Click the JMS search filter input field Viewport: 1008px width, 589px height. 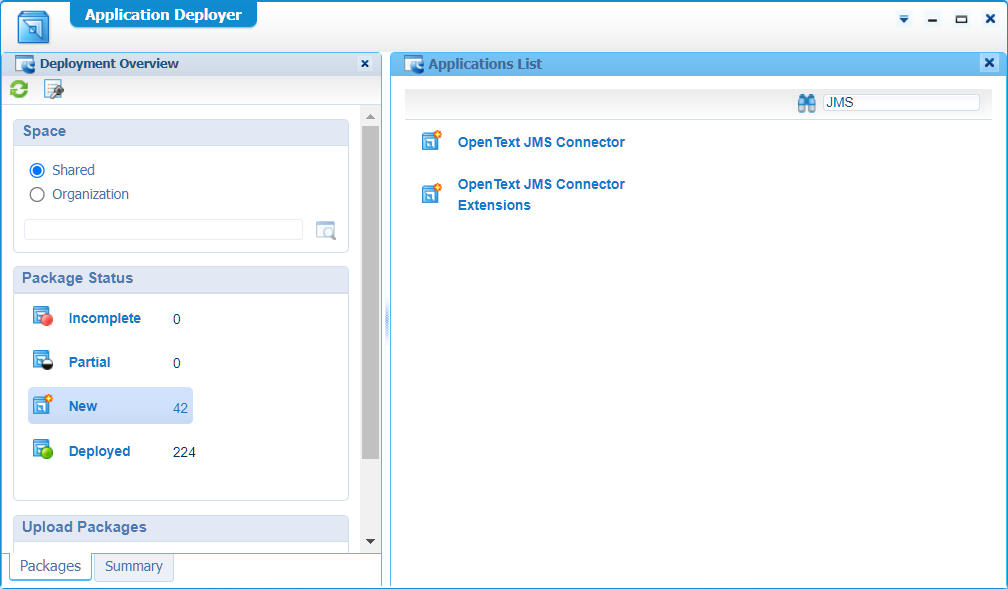pos(900,102)
